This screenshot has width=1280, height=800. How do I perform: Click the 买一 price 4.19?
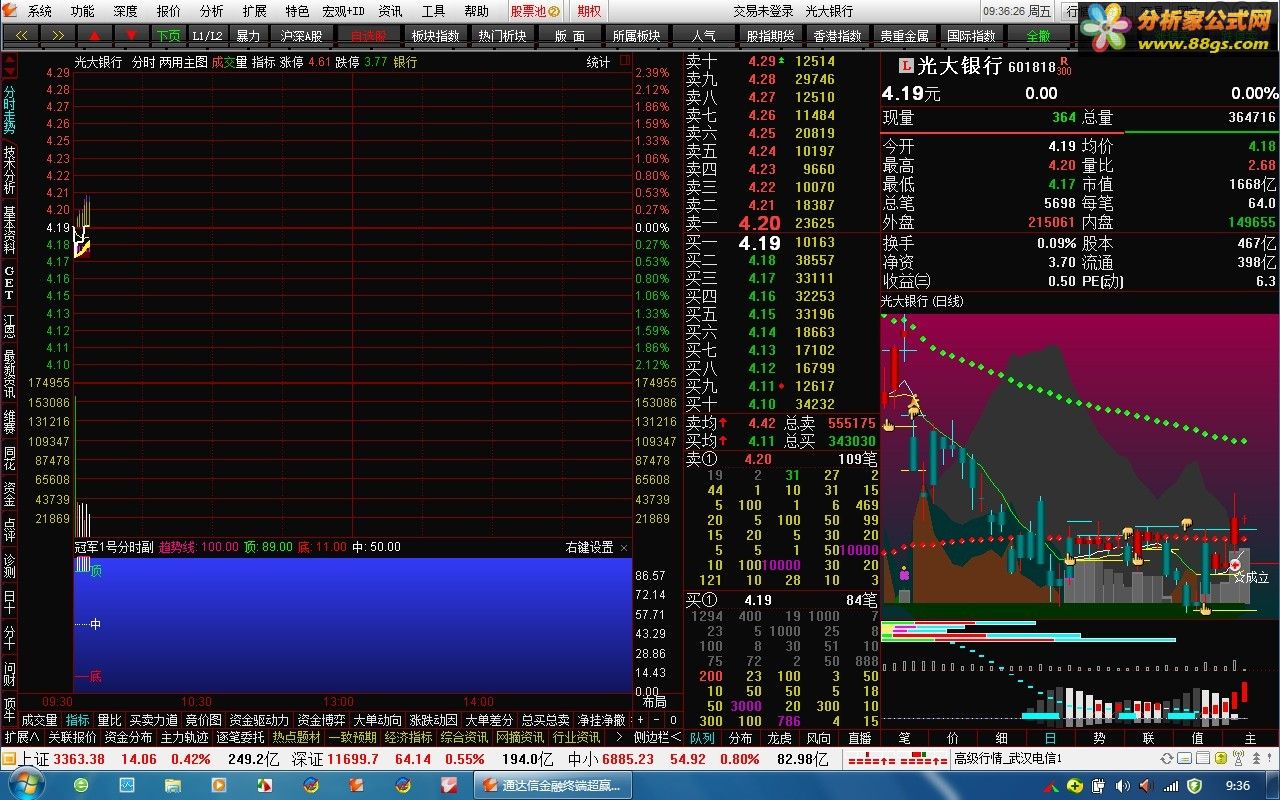759,243
